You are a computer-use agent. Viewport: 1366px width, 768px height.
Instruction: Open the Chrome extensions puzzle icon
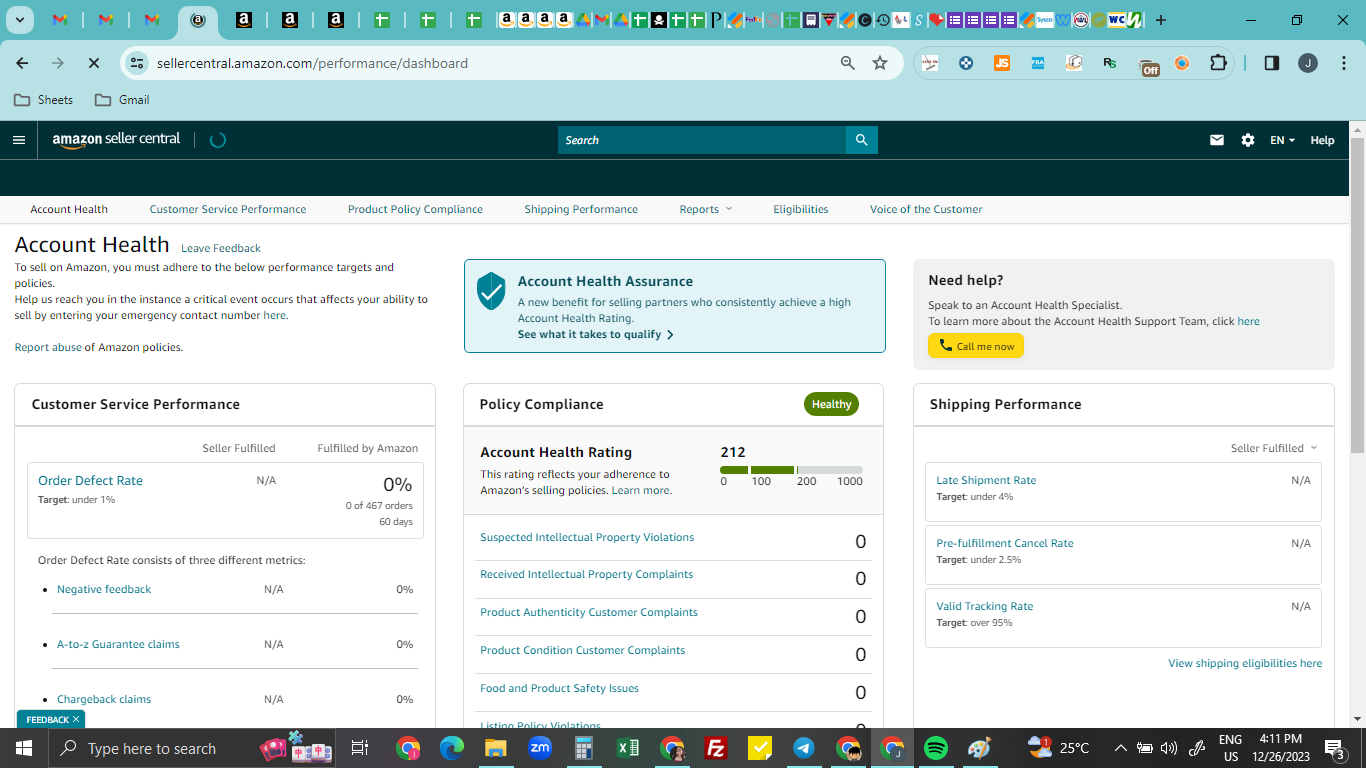tap(1218, 63)
